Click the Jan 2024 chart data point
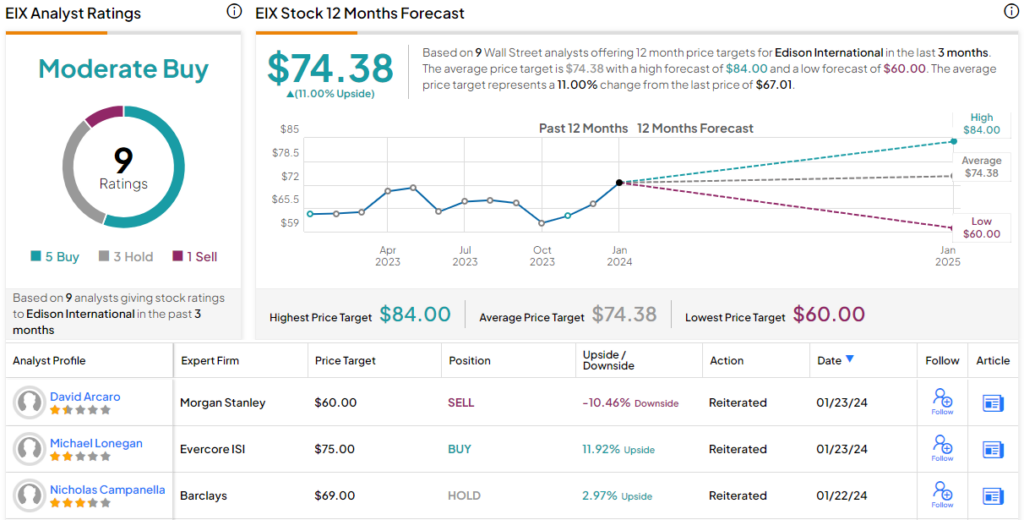Screen dimensions: 1024x520 click(620, 182)
